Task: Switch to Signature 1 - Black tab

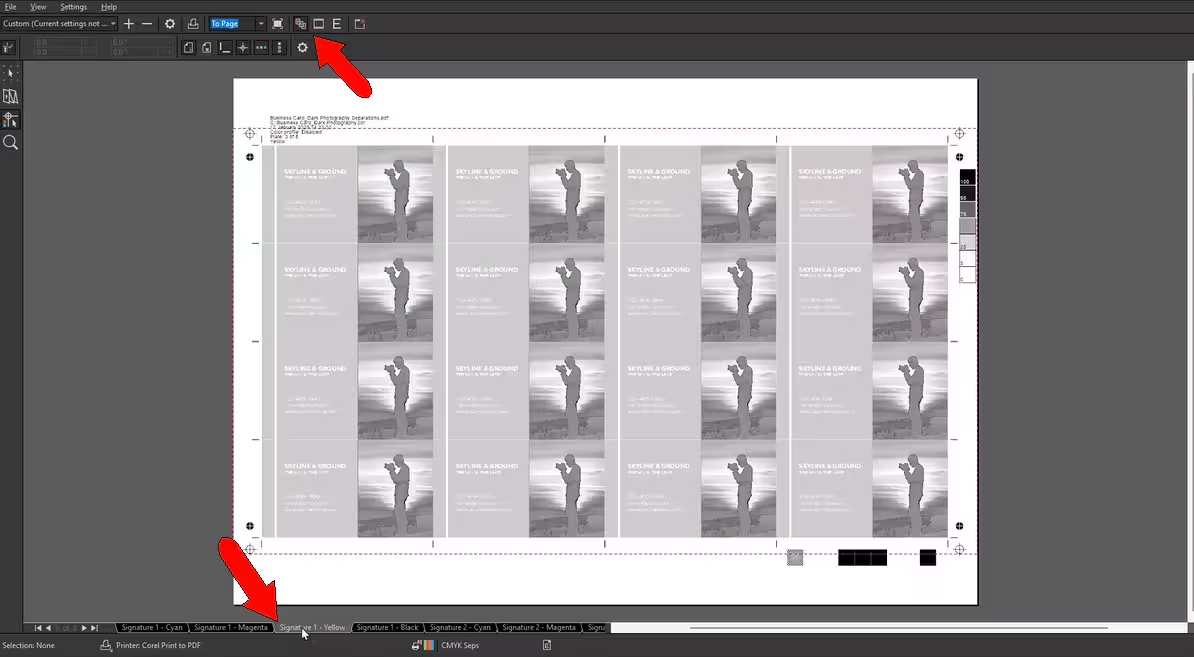Action: point(387,627)
